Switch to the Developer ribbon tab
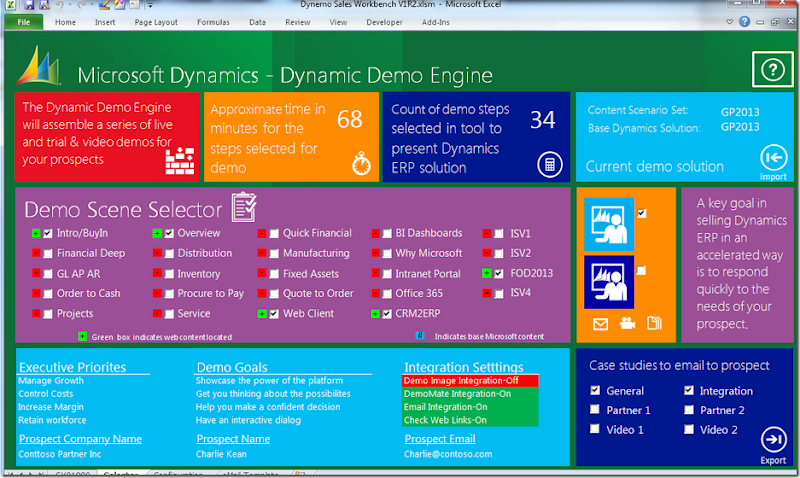Viewport: 800px width, 478px height. 384,21
